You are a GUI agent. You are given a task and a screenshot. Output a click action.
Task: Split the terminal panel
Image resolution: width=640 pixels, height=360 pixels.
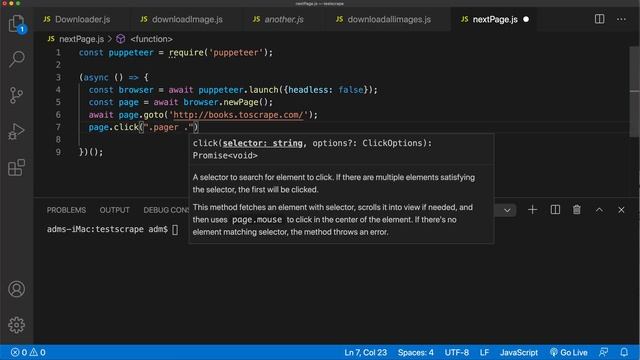[x=555, y=210]
